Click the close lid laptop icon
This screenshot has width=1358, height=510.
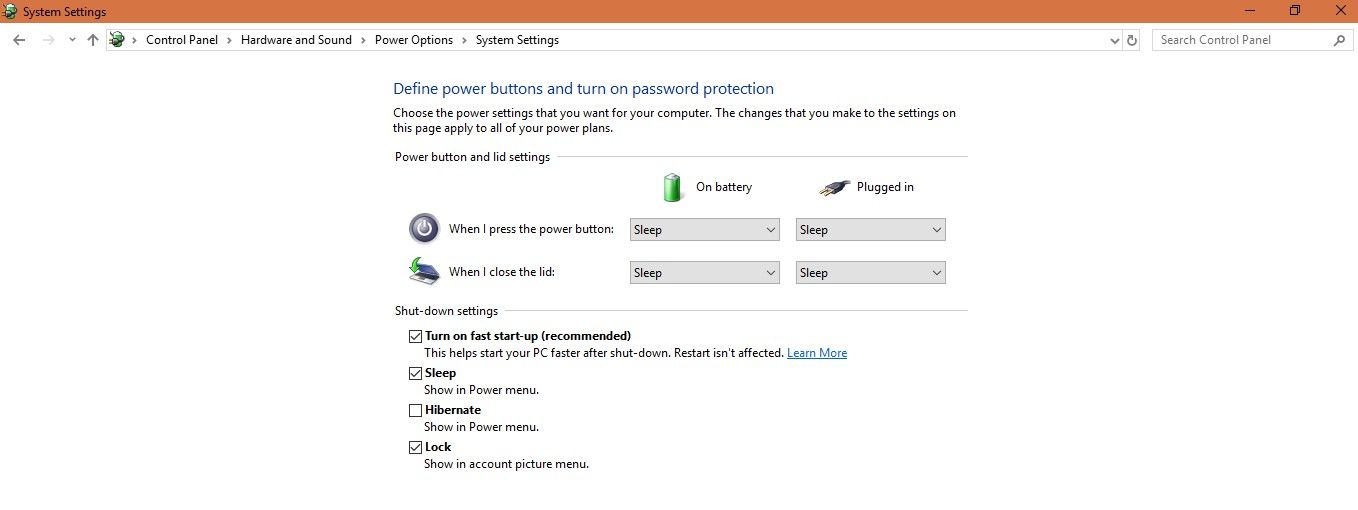pos(424,271)
